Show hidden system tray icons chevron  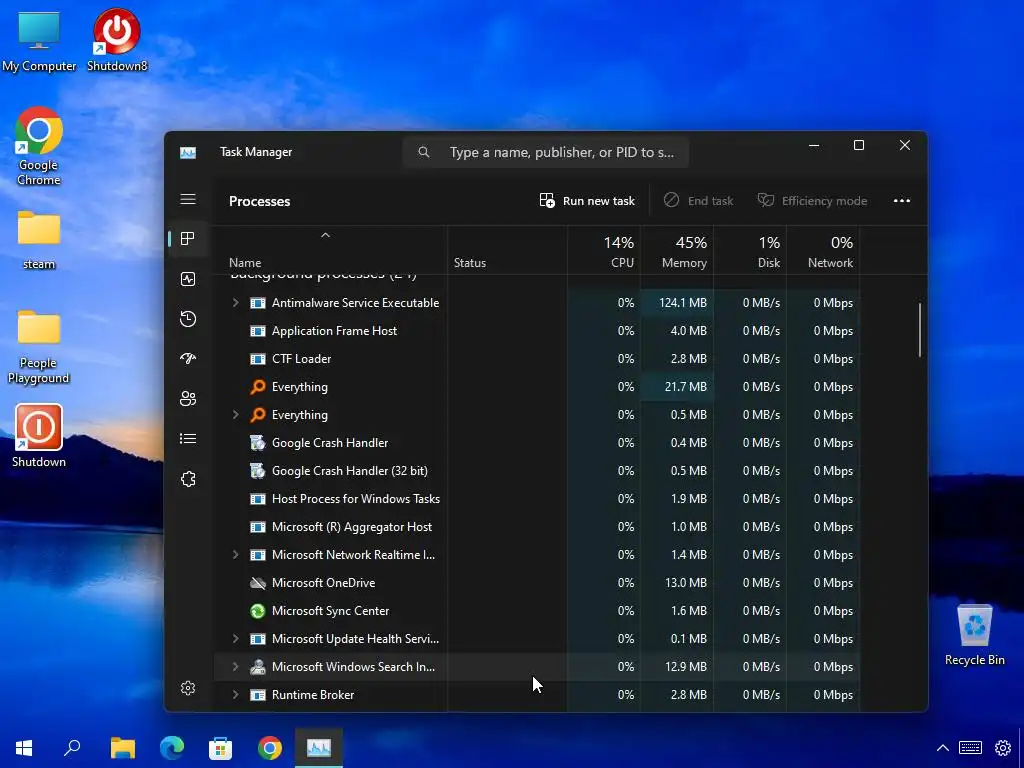(943, 748)
